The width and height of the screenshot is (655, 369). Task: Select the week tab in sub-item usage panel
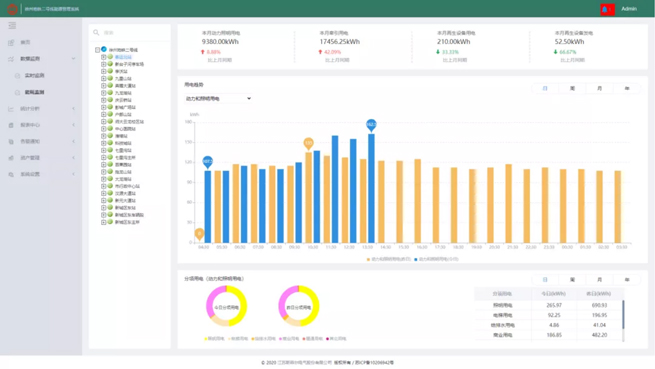click(572, 280)
